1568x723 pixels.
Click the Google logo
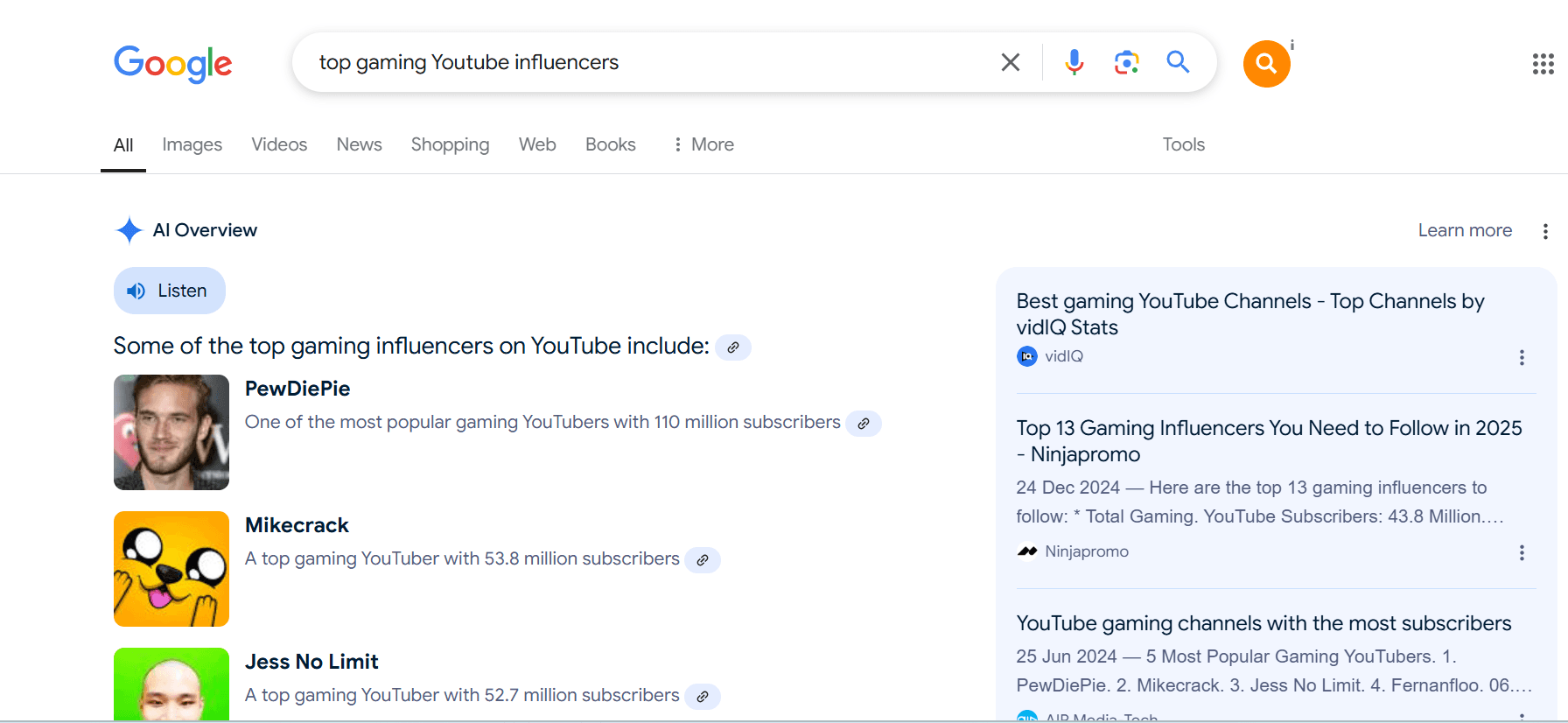click(173, 63)
